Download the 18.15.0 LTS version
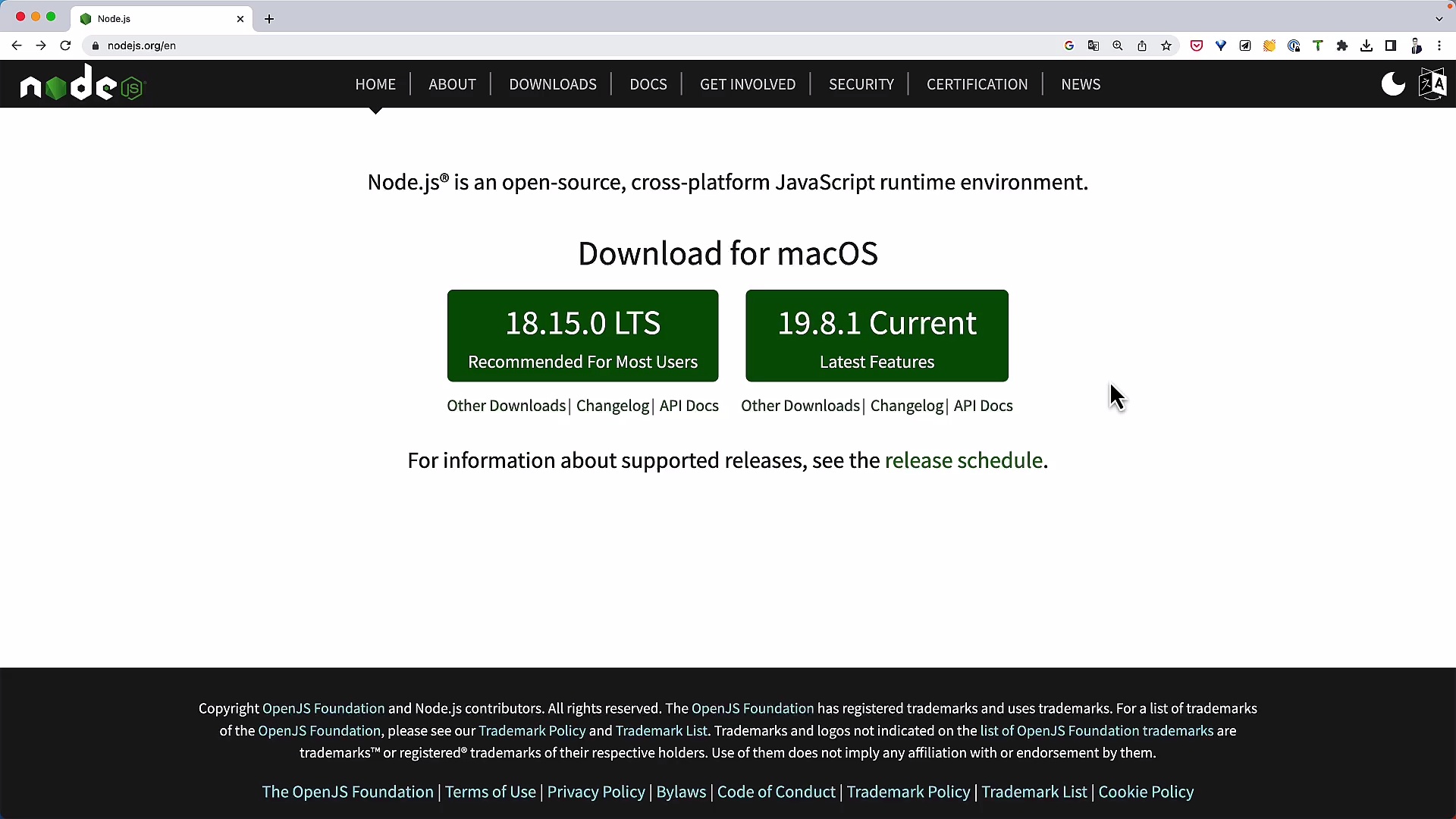This screenshot has width=1456, height=819. [582, 336]
